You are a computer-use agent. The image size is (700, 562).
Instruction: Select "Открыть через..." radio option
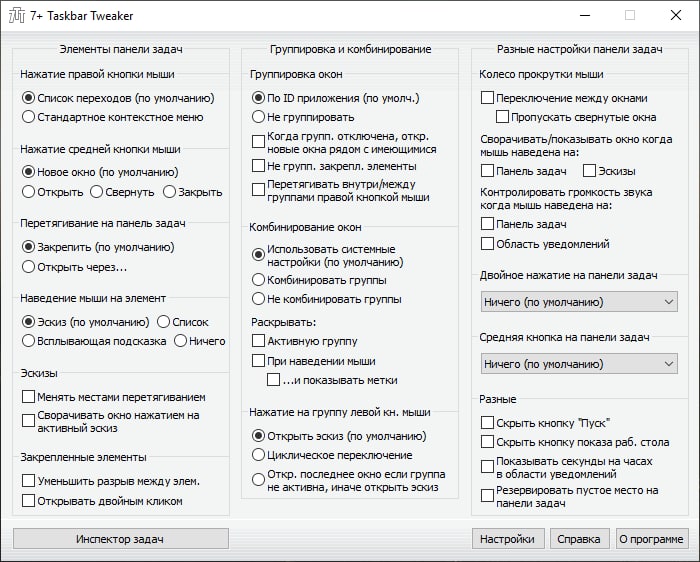(29, 266)
